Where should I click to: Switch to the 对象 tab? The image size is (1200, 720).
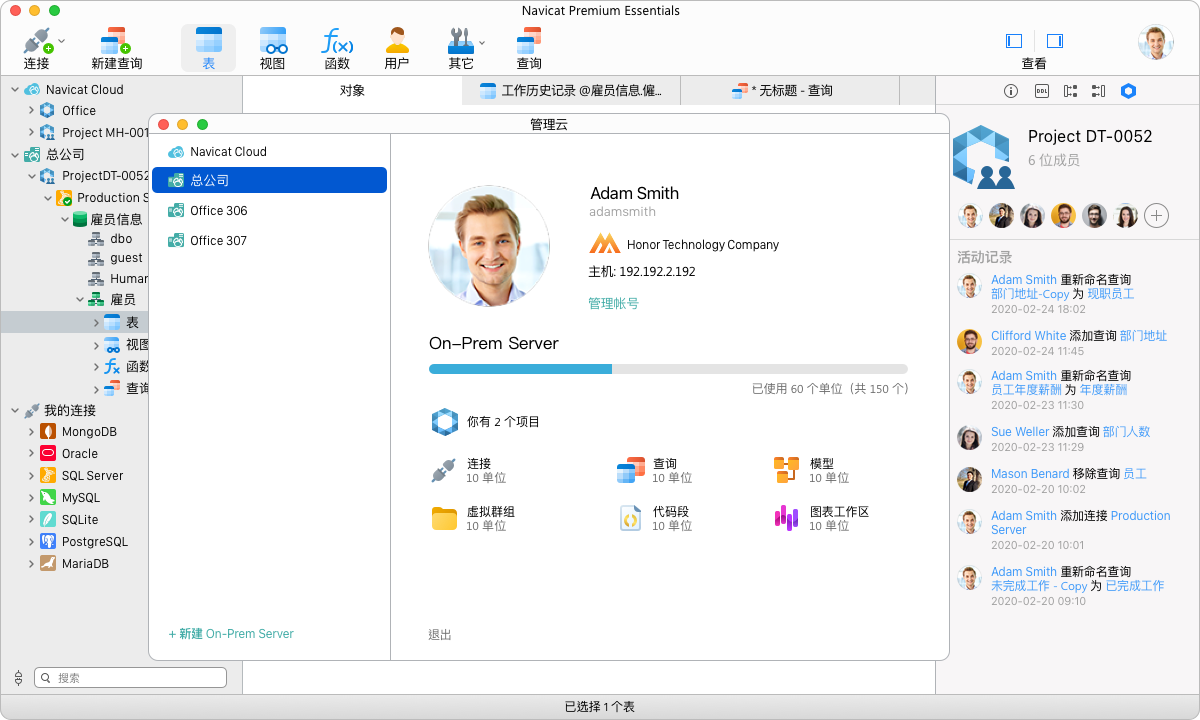pyautogui.click(x=352, y=91)
